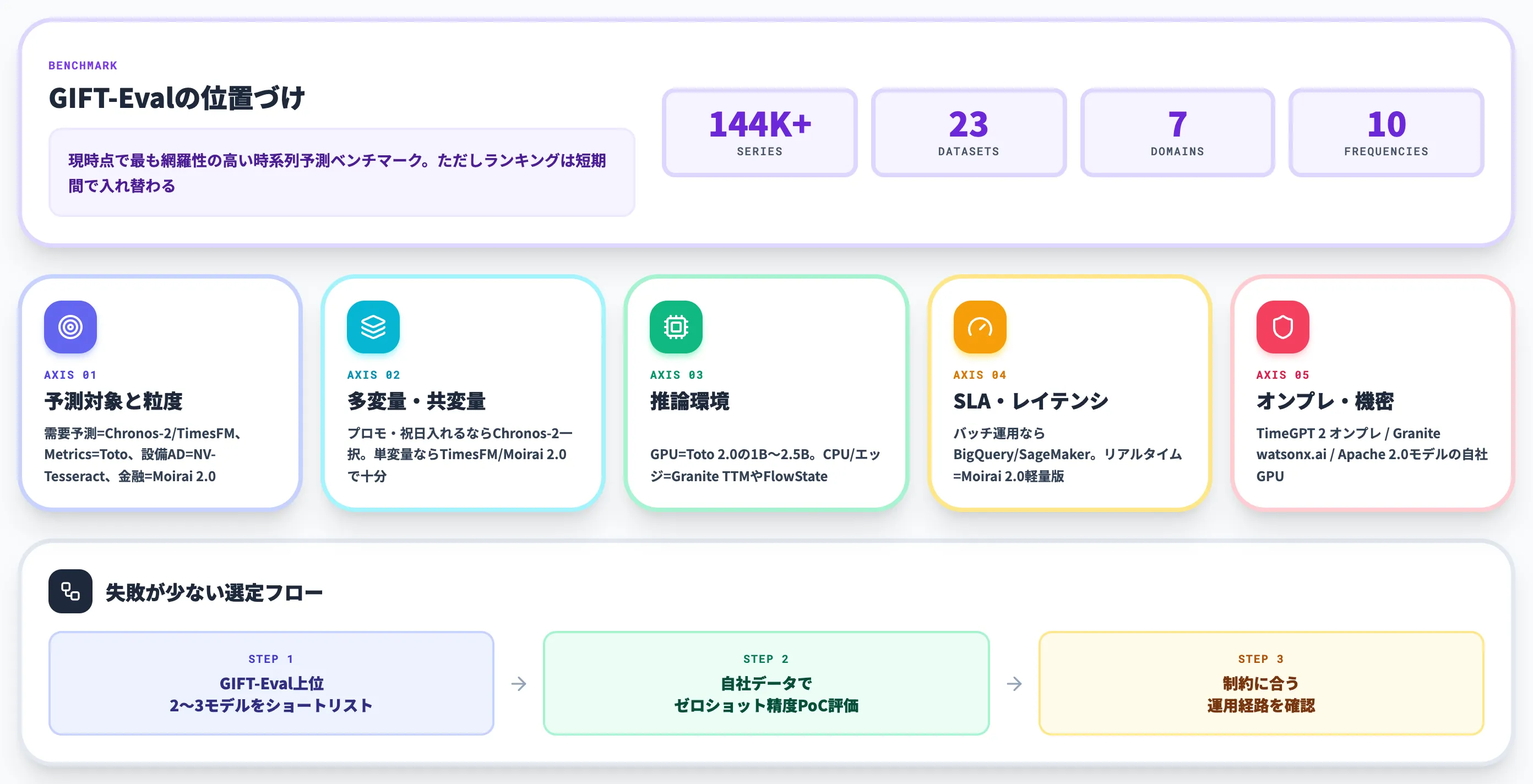Screen dimensions: 1533x784
Task: Click the red shield icon for Axis 05
Action: click(1282, 326)
